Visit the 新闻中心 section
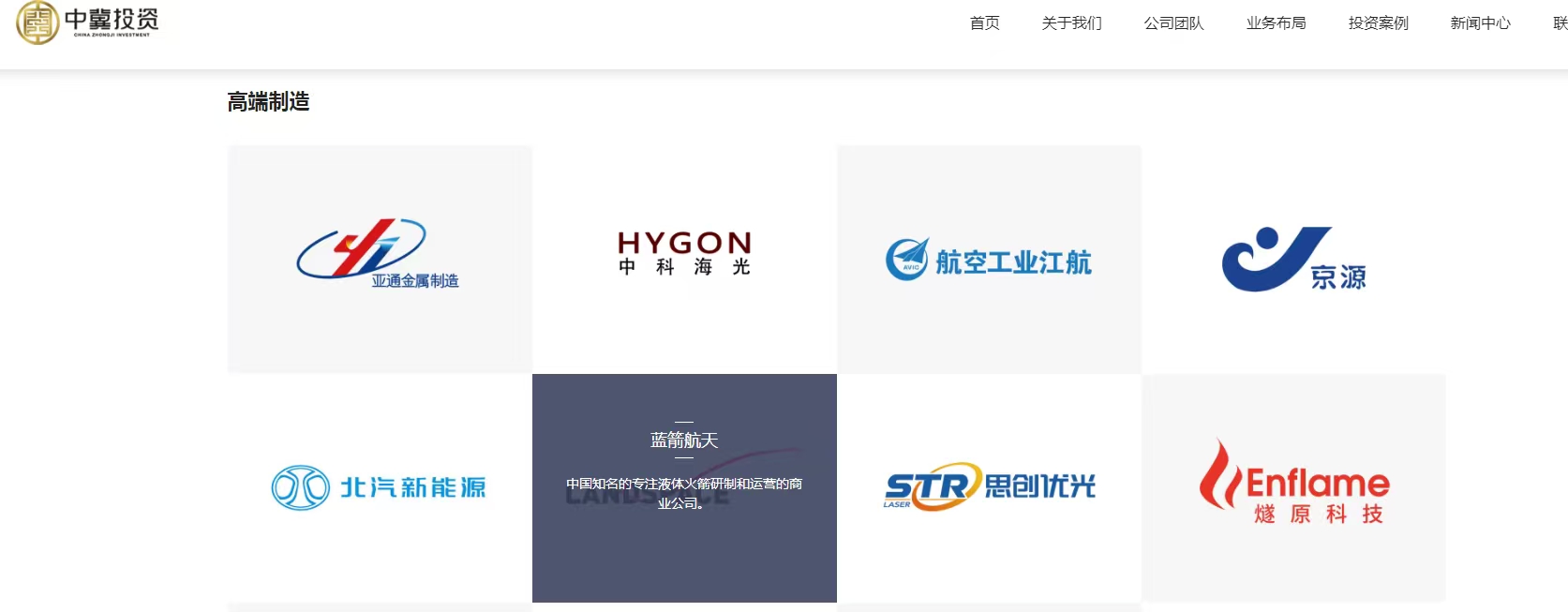The image size is (1568, 612). pos(1480,23)
